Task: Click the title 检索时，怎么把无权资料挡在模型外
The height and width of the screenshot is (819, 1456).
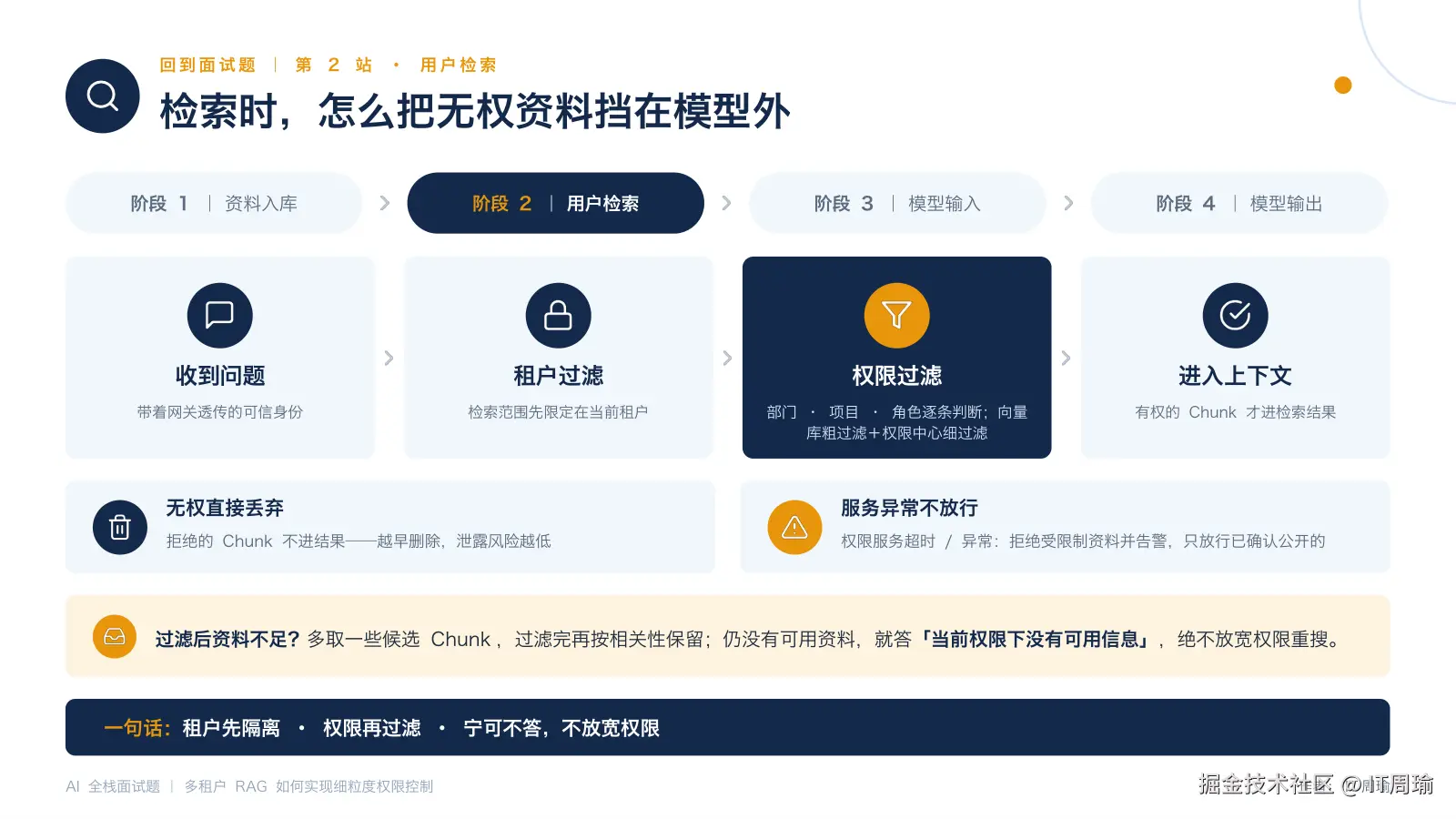Action: (x=475, y=111)
